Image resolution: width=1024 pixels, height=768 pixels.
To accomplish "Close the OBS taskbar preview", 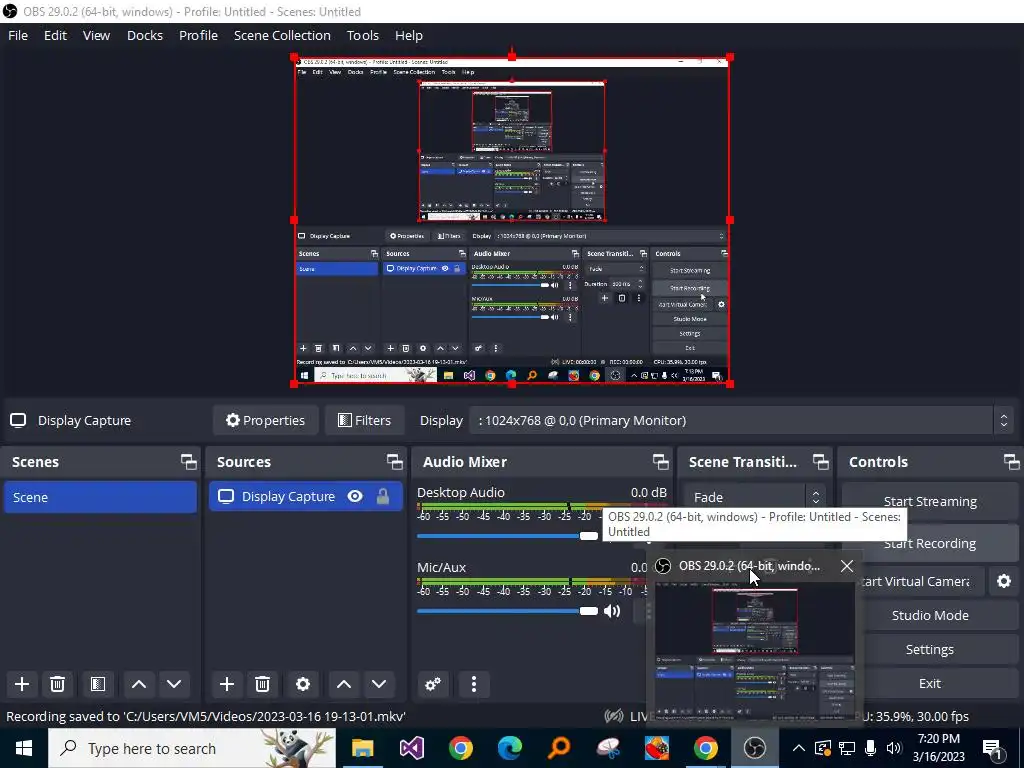I will (x=846, y=566).
